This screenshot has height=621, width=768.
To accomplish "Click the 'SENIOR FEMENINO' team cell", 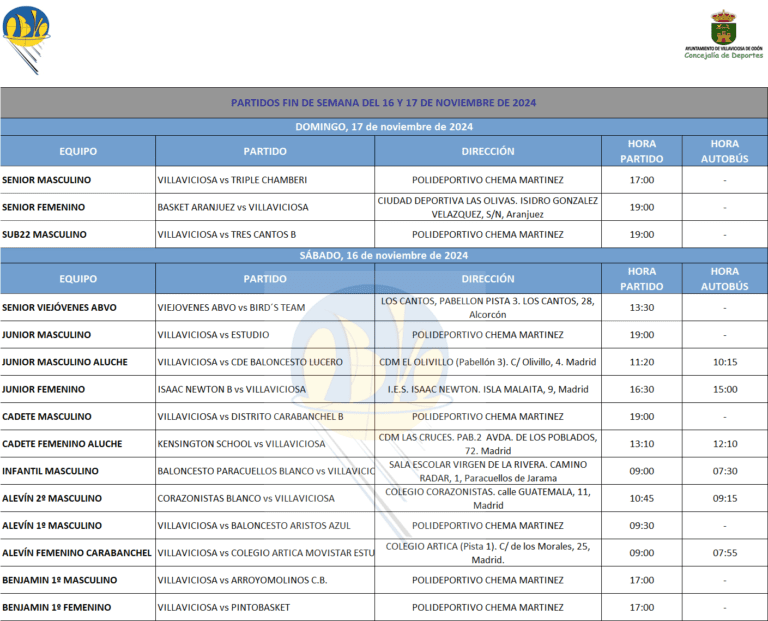I will (77, 207).
